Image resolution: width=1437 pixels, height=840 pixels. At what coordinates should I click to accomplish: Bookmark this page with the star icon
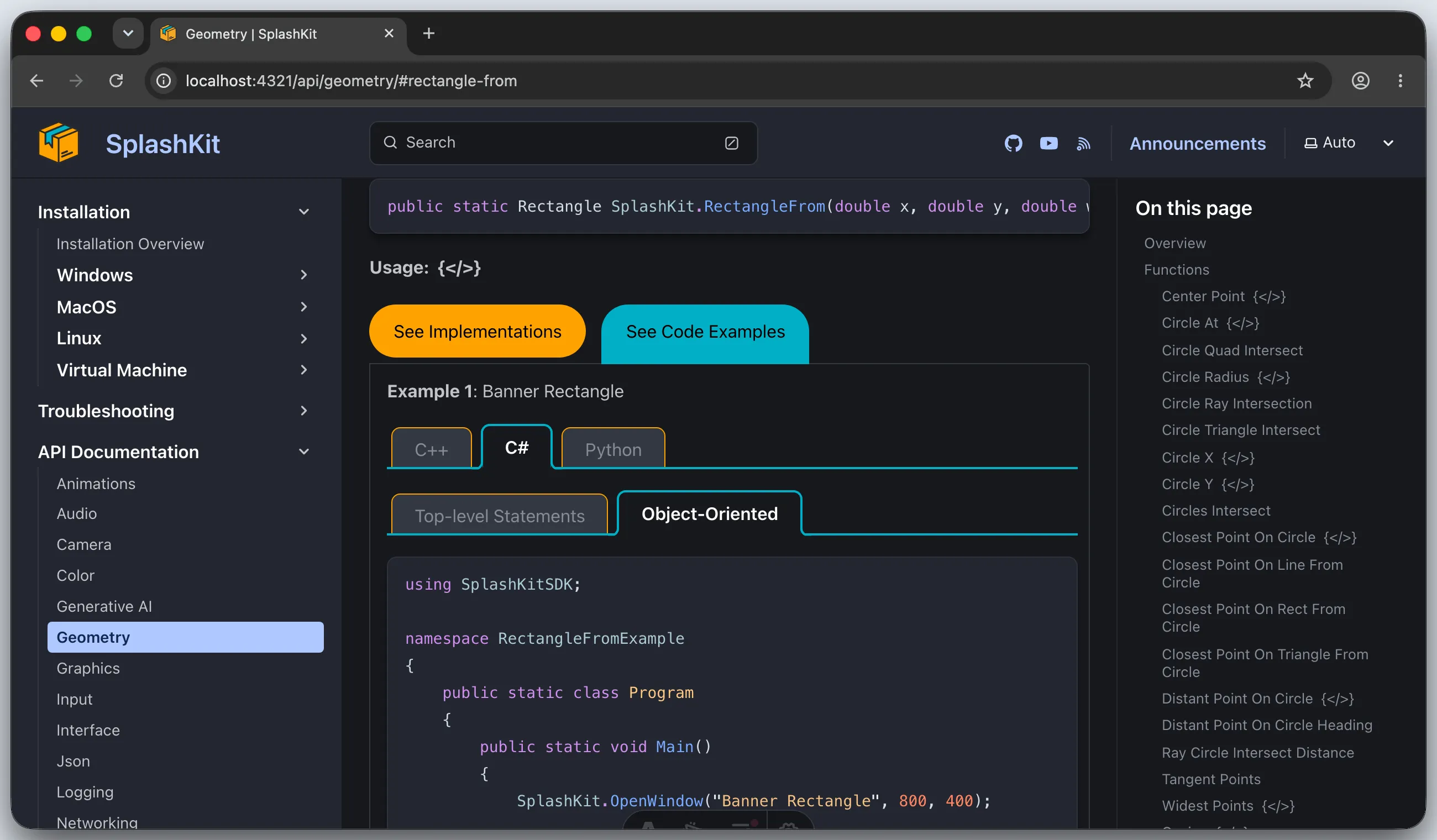[x=1305, y=81]
